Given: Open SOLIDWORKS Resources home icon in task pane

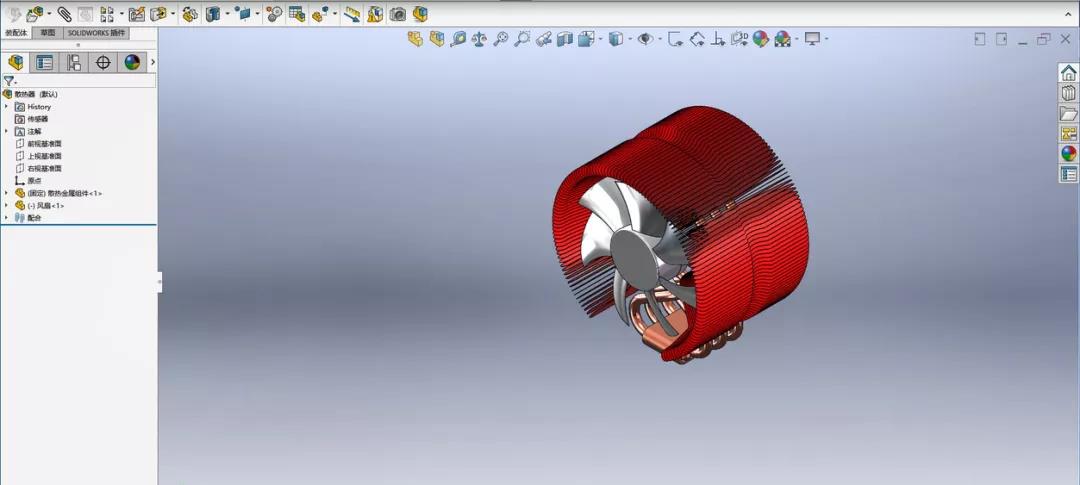Looking at the screenshot, I should click(1068, 73).
